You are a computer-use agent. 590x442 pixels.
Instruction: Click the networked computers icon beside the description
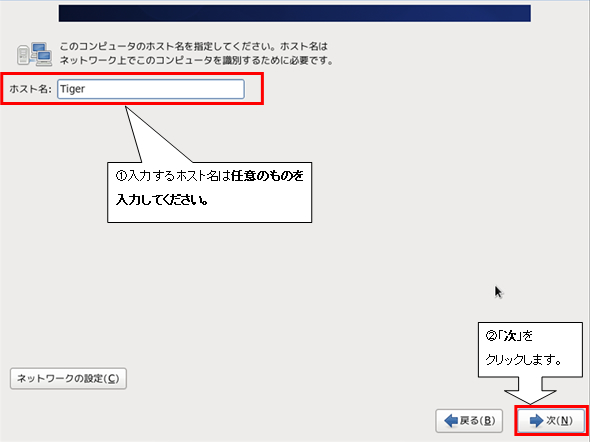35,55
